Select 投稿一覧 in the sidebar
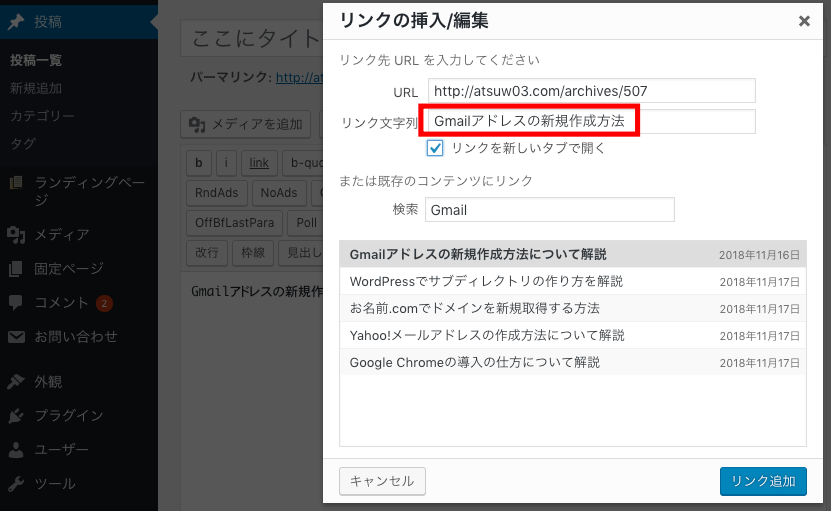 [36, 60]
